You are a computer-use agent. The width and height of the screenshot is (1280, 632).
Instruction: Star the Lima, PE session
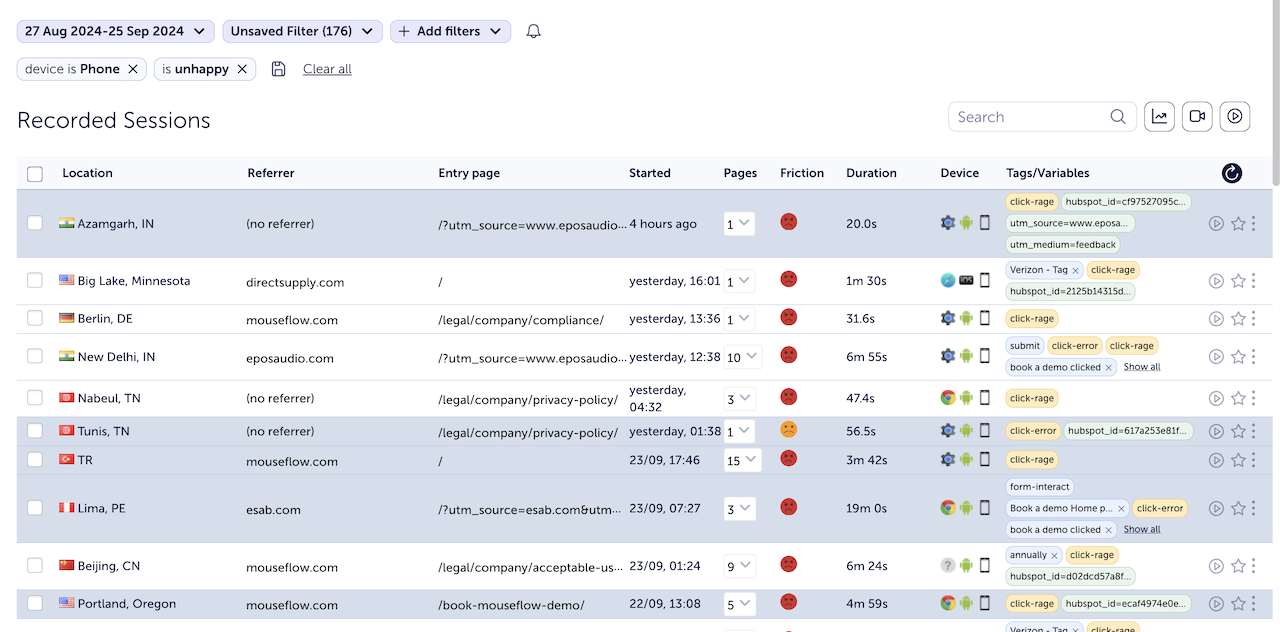coord(1238,508)
